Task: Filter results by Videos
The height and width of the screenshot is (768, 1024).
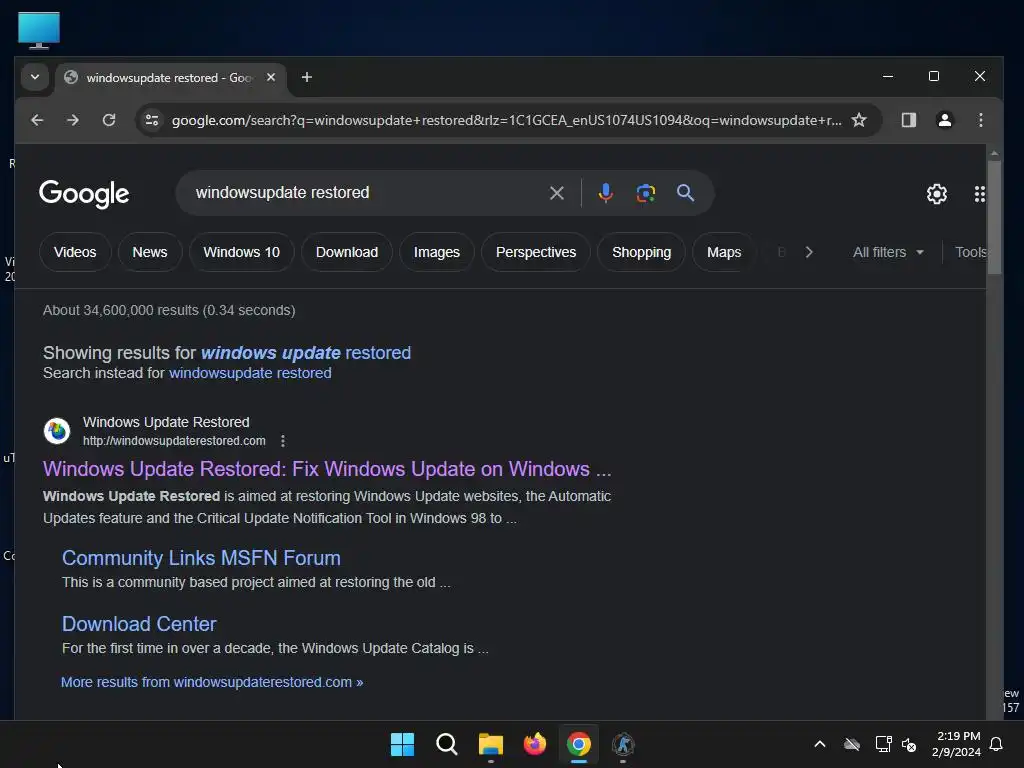Action: point(75,252)
